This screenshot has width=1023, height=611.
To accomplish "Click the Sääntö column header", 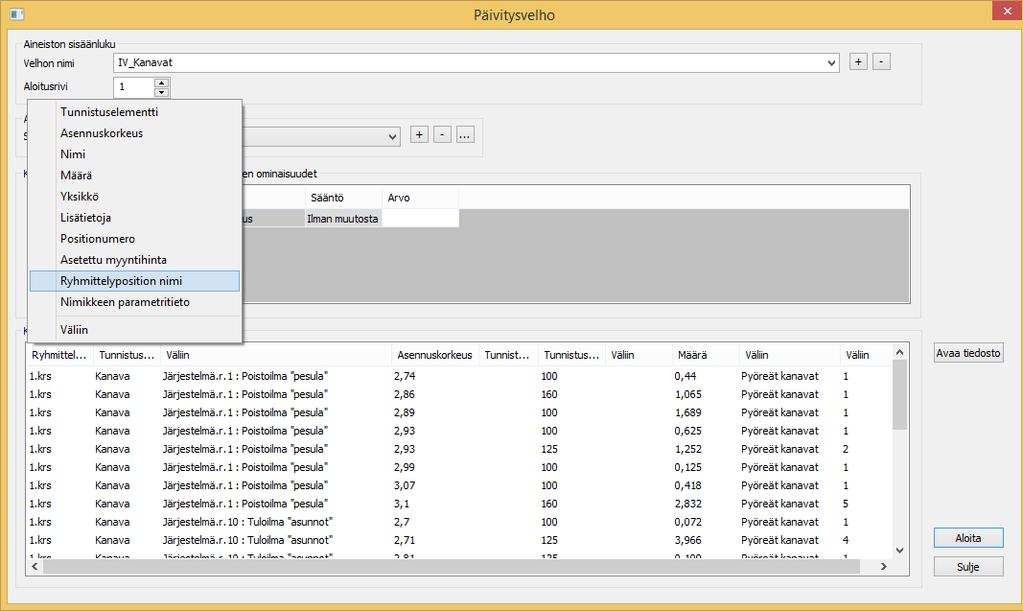I will [x=343, y=198].
